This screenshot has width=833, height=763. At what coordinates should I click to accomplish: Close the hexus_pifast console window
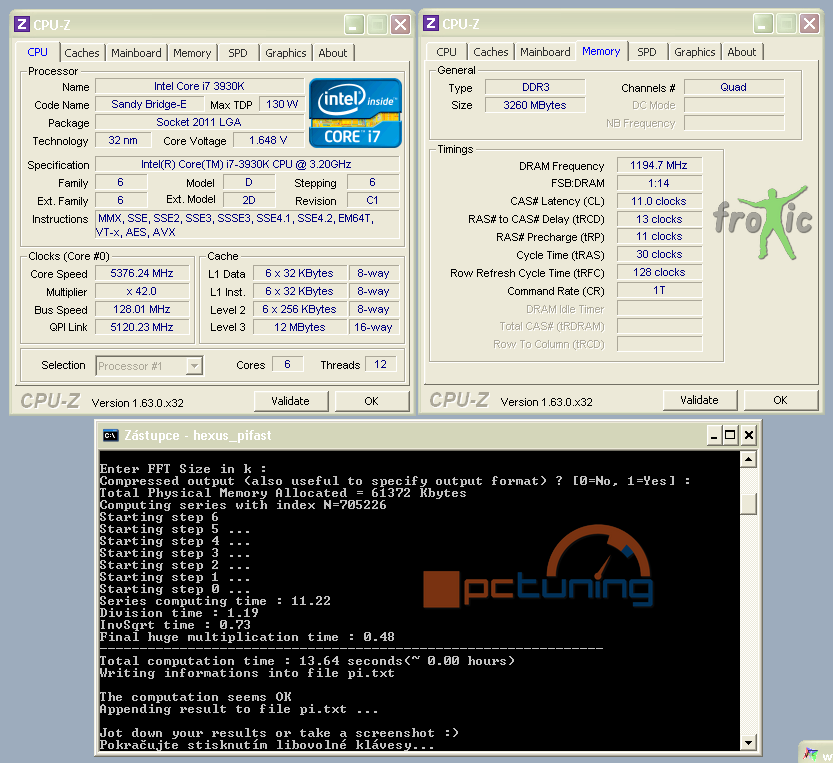[749, 436]
